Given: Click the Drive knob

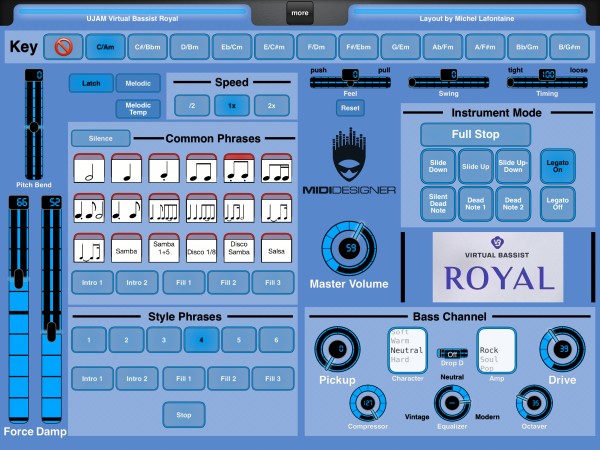Looking at the screenshot, I should point(562,349).
